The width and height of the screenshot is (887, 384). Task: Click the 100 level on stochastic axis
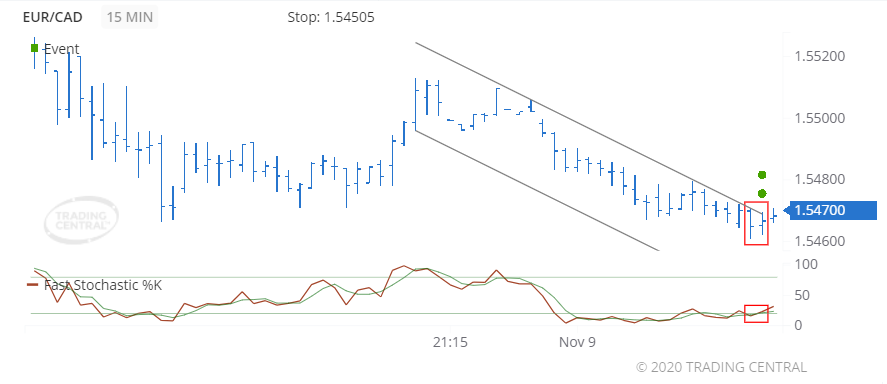click(x=805, y=265)
